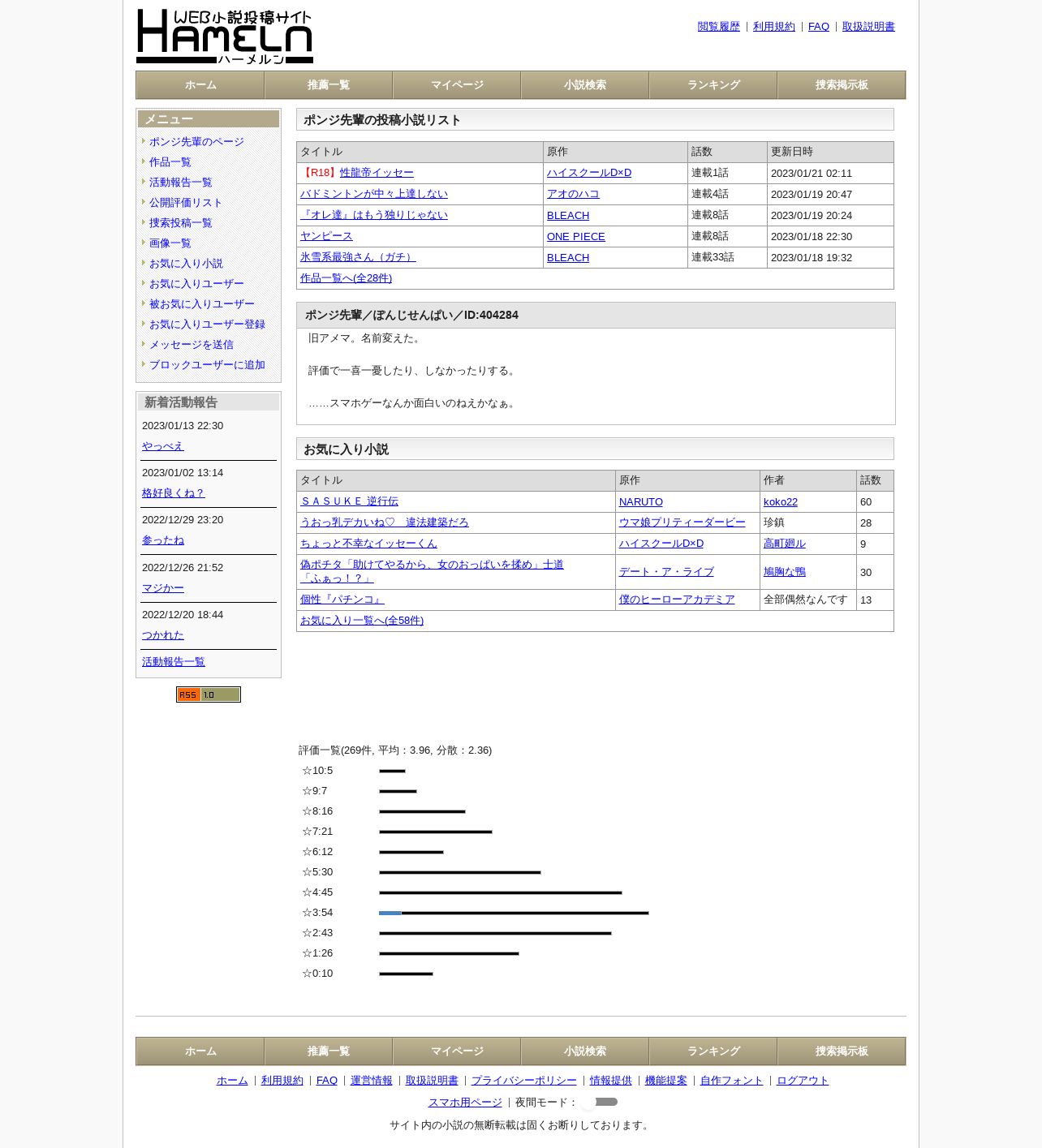Open 取扱説明書 link in the header
Screen dimensions: 1042x1148
[x=868, y=27]
